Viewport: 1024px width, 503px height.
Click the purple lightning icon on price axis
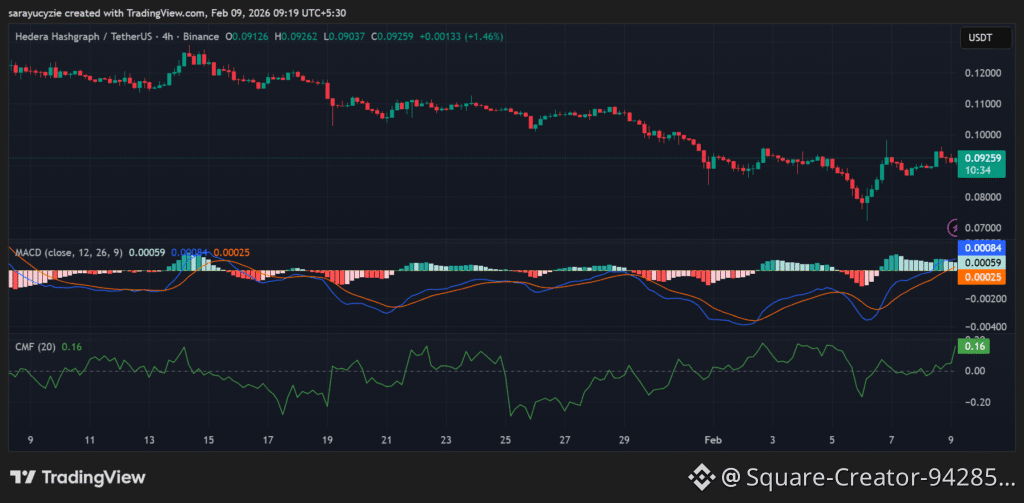click(952, 228)
